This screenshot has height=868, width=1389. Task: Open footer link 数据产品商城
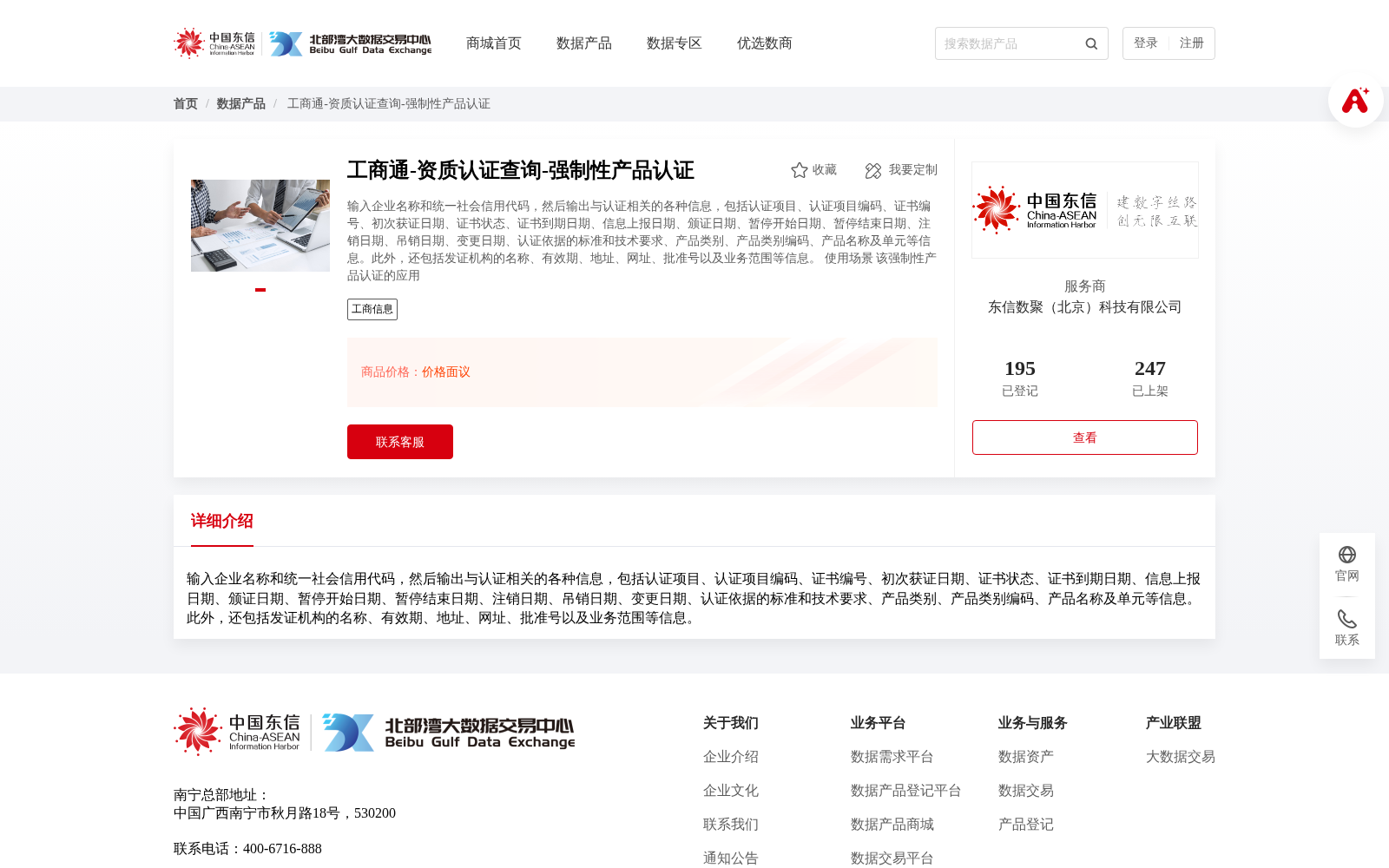892,825
